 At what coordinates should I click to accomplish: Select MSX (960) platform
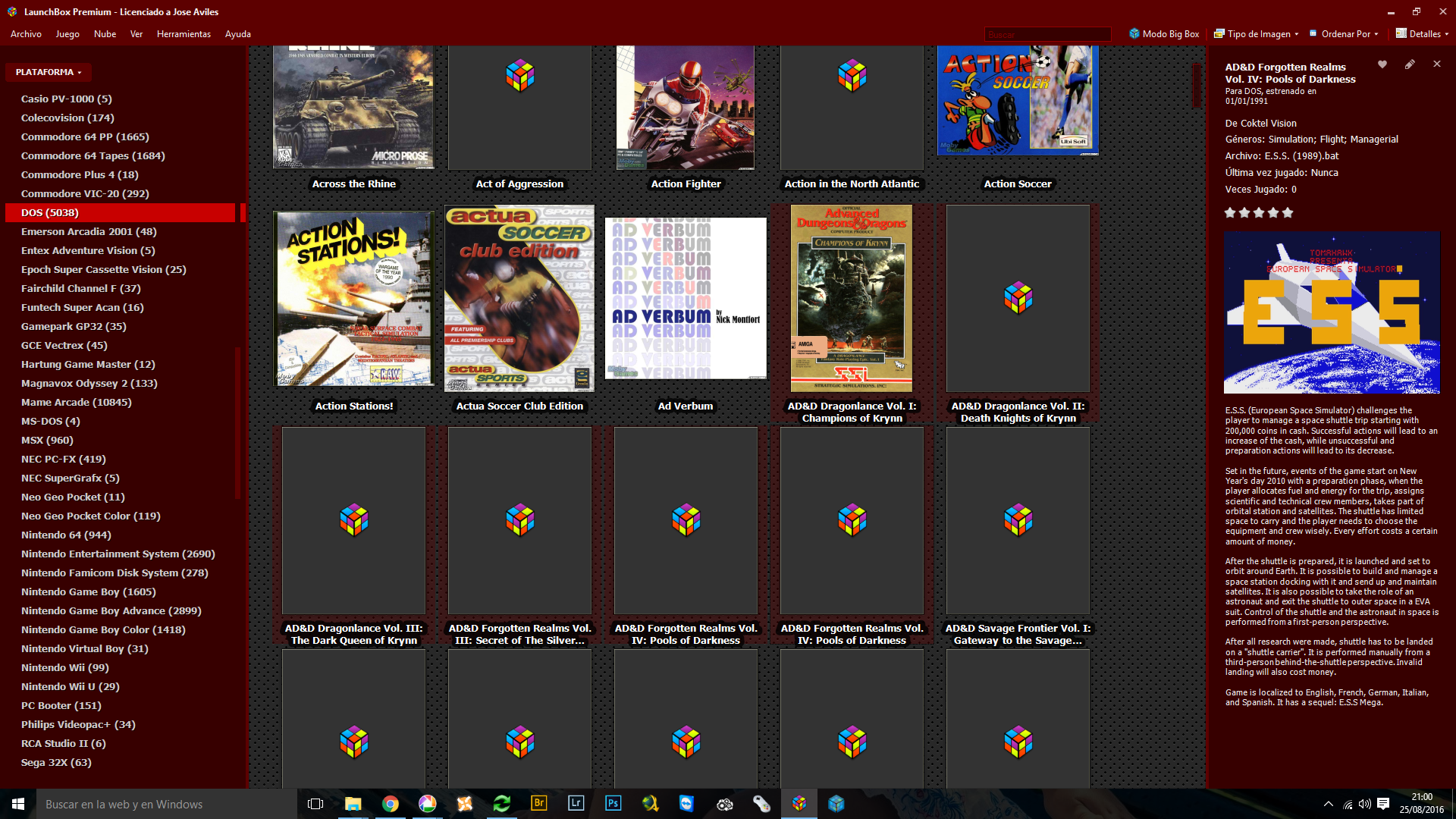[47, 441]
